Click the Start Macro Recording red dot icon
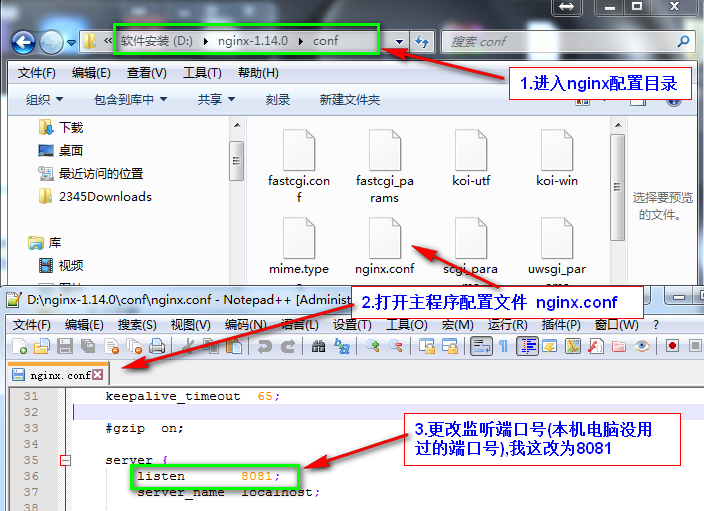704x511 pixels. point(672,346)
